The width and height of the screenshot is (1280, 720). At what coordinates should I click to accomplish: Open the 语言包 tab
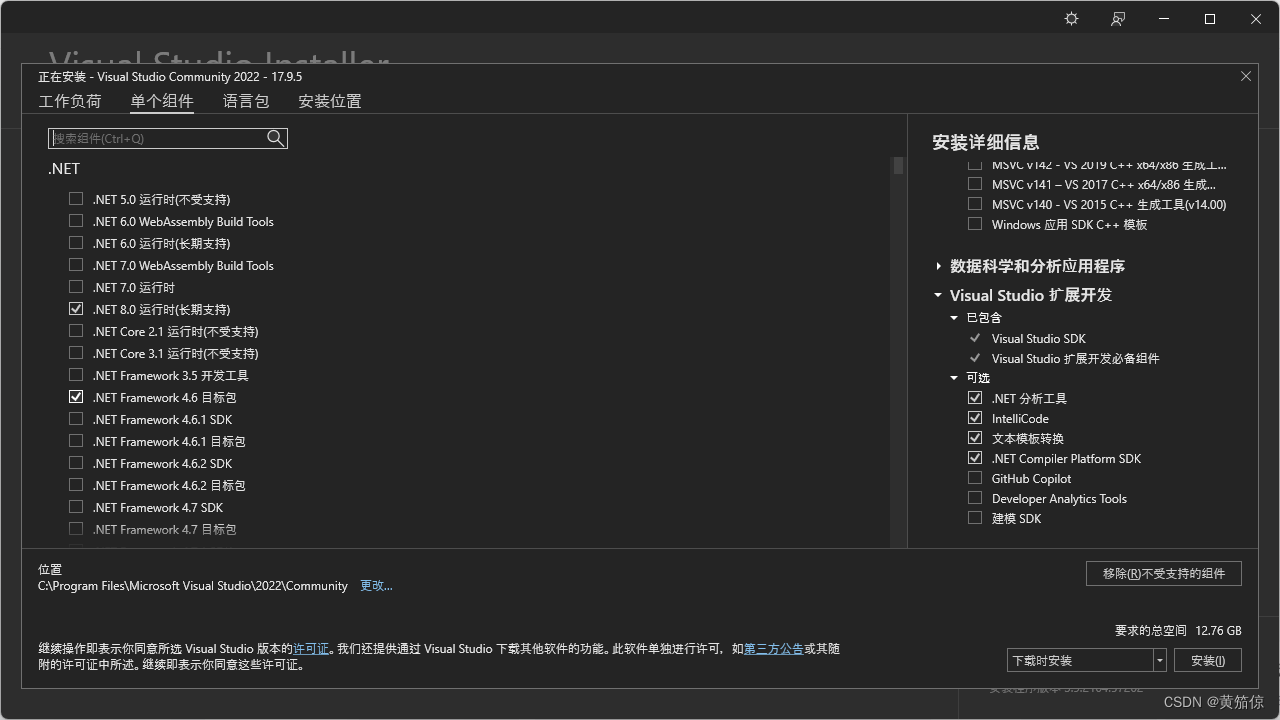click(x=246, y=101)
